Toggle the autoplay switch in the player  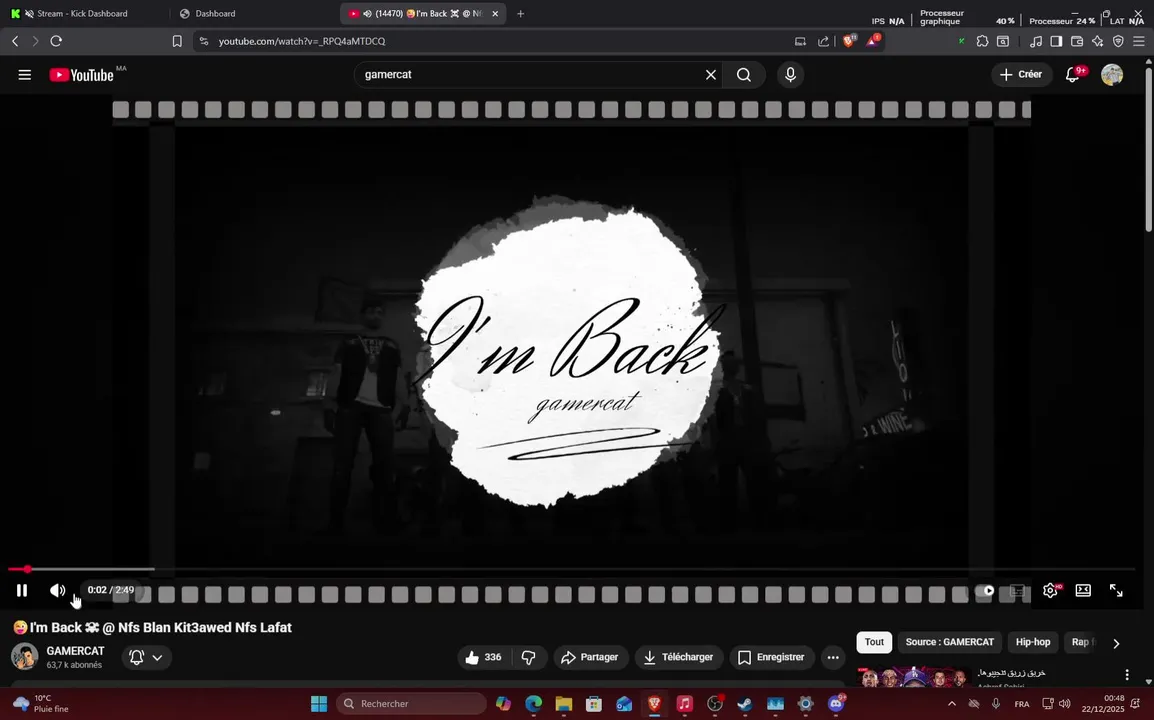[984, 590]
